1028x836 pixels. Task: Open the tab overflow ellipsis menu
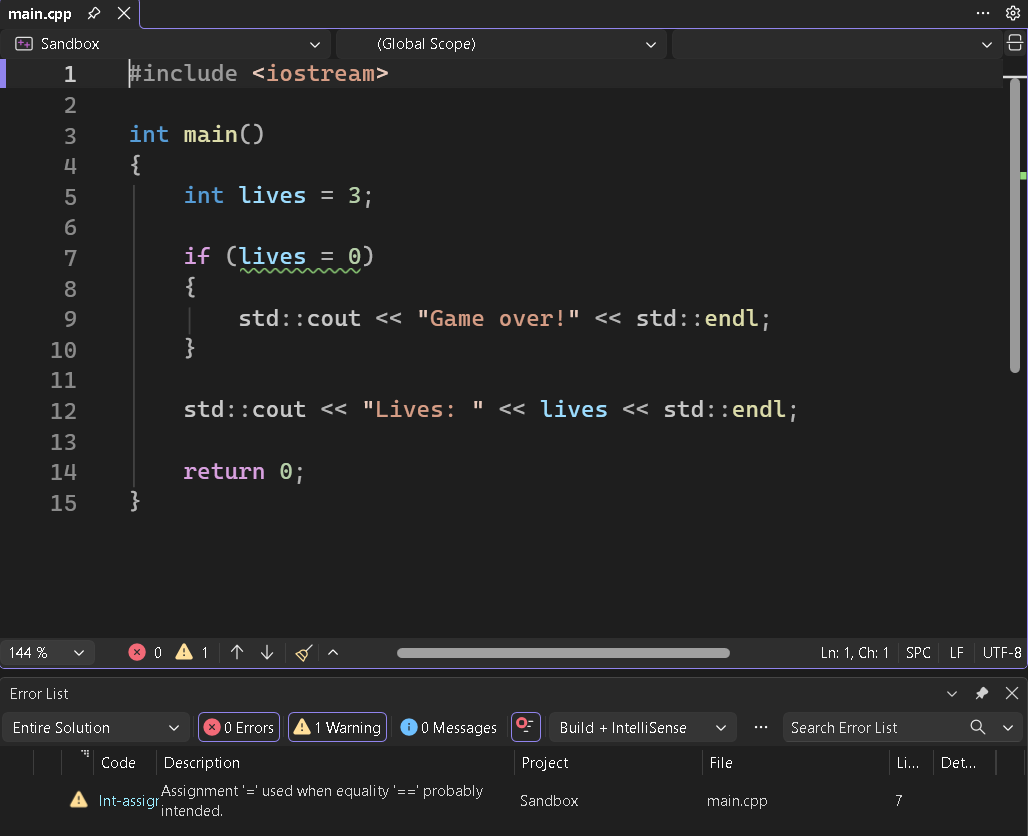[x=983, y=13]
